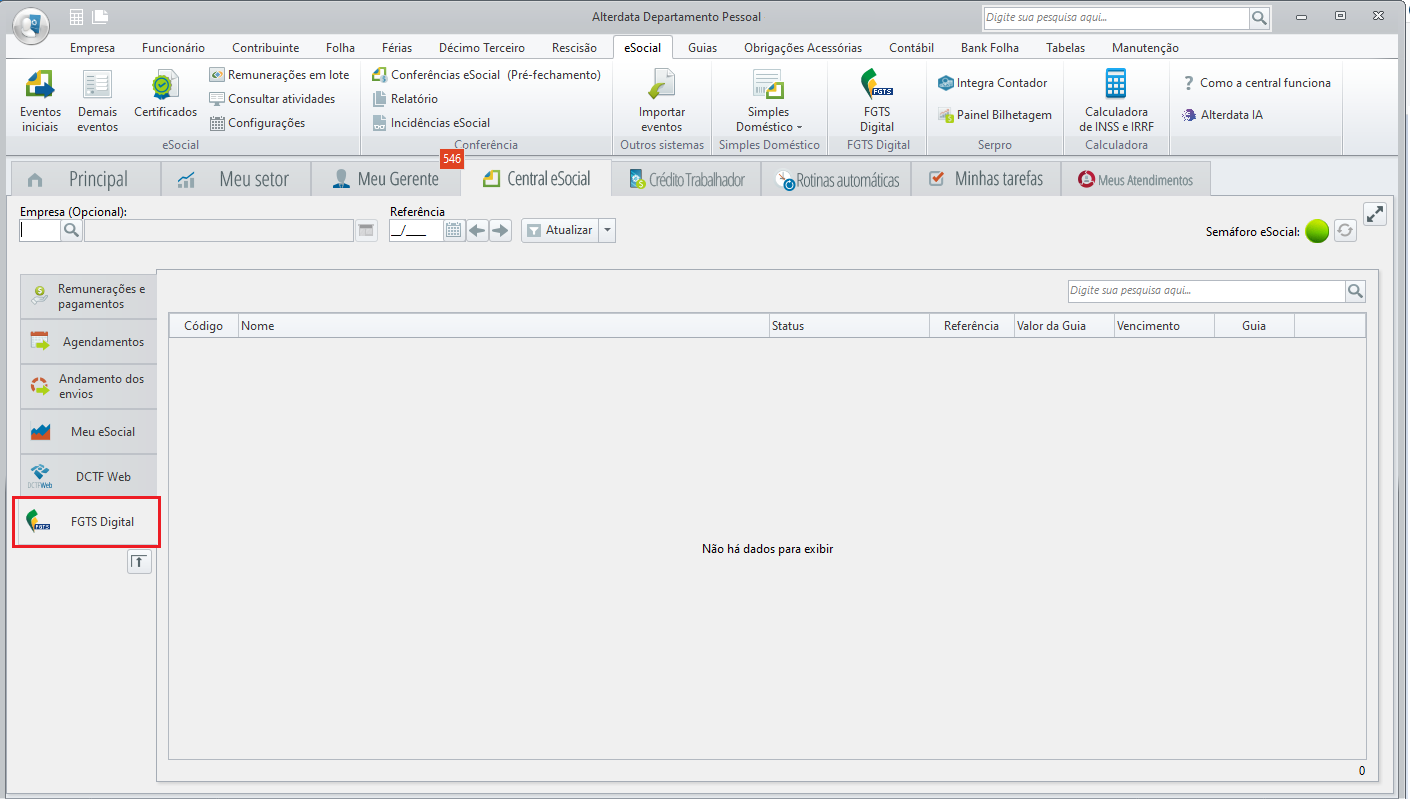Click grid search input field
The image size is (1413, 803).
tap(1206, 291)
